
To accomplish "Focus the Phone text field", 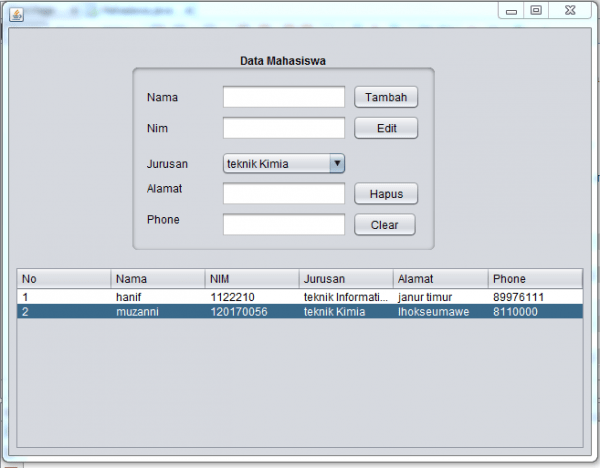I will [284, 225].
